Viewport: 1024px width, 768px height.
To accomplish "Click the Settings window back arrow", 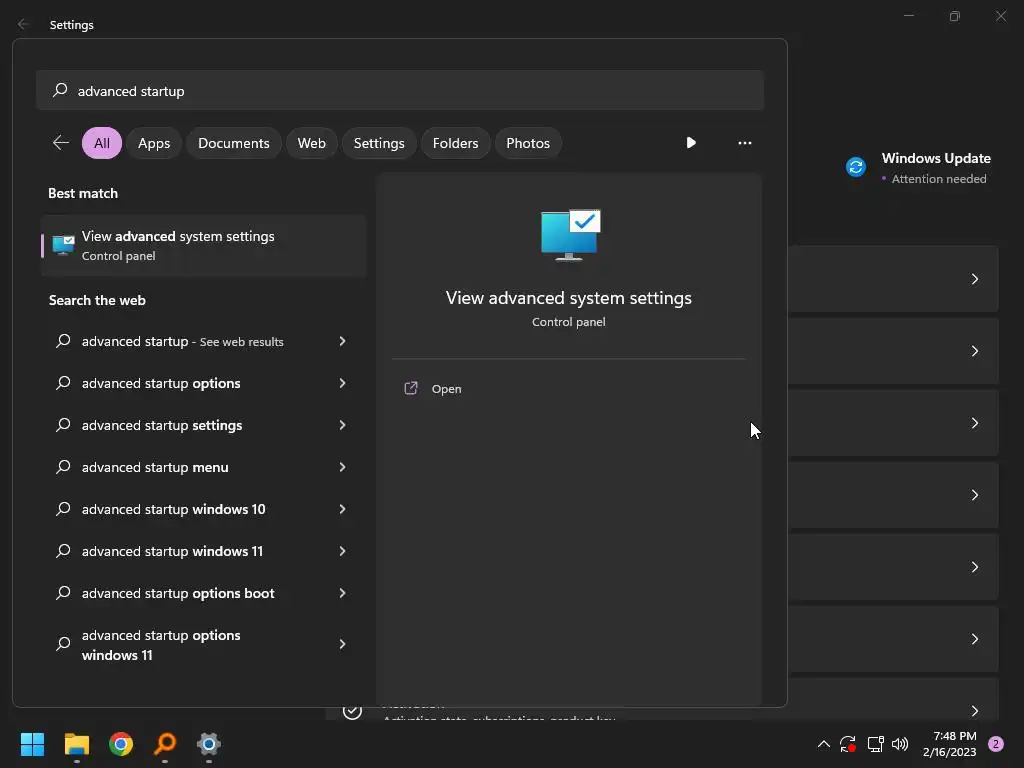I will click(23, 24).
